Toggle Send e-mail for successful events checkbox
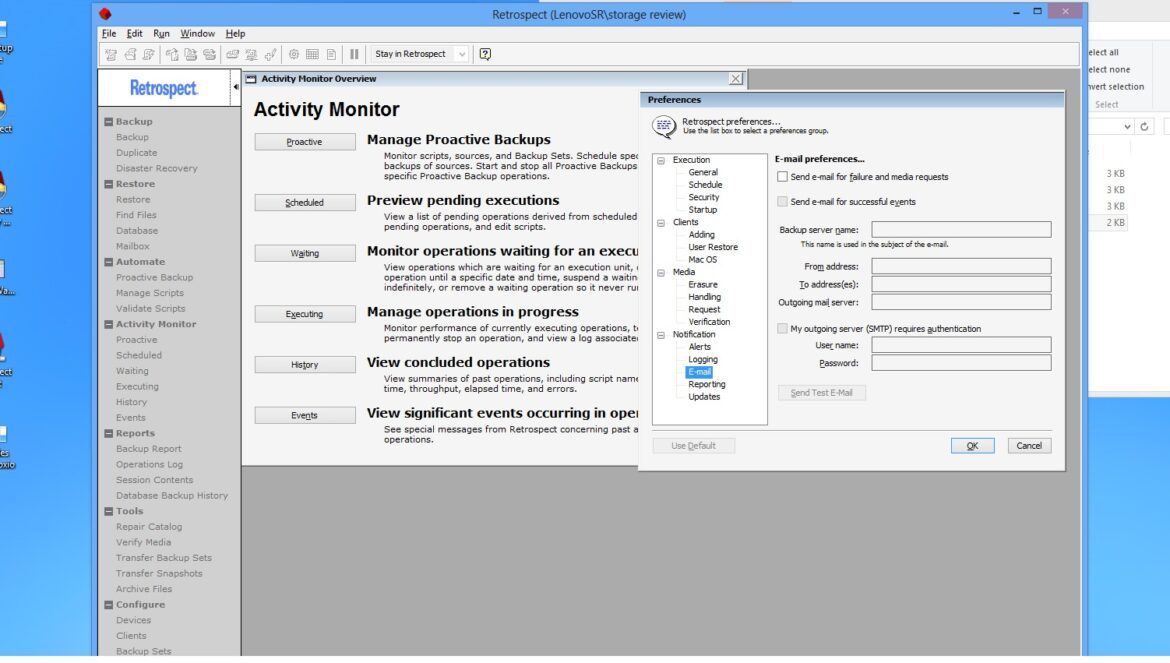Image resolution: width=1170 pixels, height=663 pixels. 782,201
